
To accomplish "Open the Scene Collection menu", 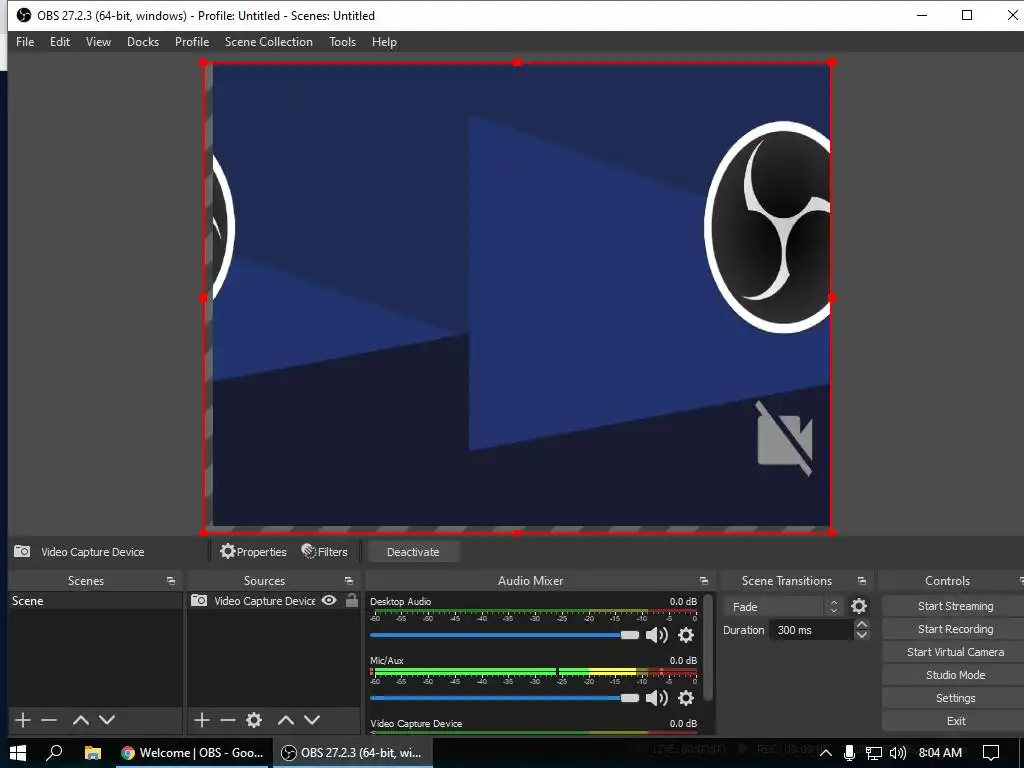I will [x=268, y=42].
